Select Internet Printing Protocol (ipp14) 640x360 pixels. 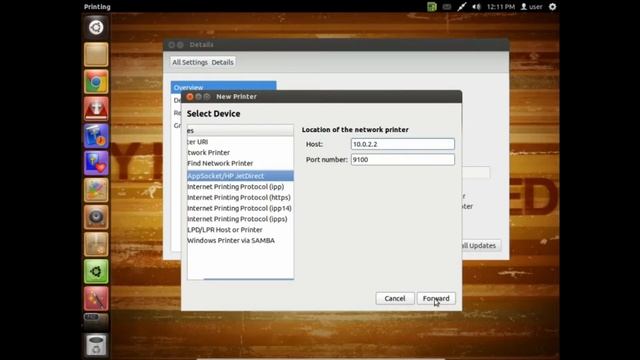tap(240, 208)
